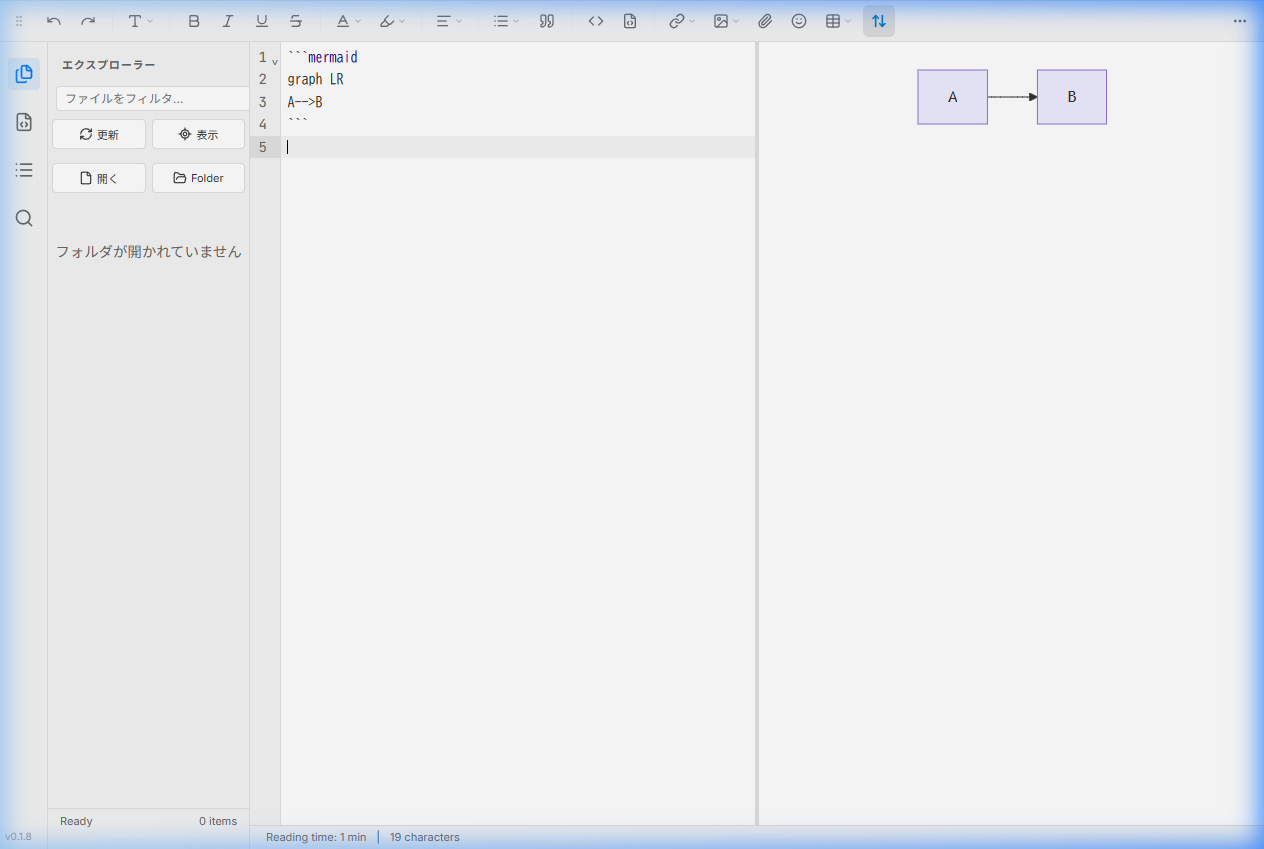
Task: Click the 更新 refresh button
Action: pyautogui.click(x=99, y=134)
